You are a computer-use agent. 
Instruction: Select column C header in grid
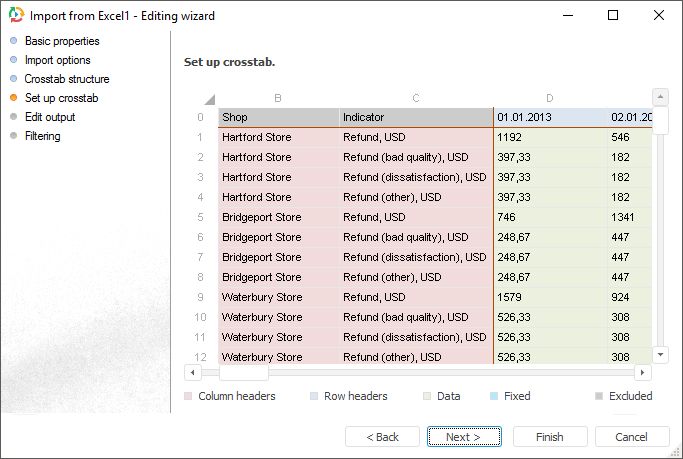(x=415, y=98)
